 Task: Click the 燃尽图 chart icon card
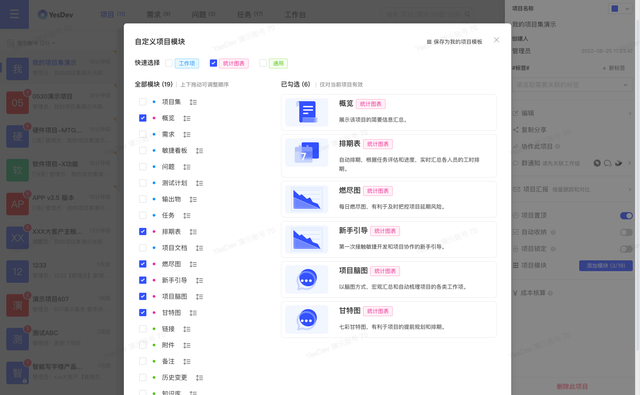coord(307,199)
